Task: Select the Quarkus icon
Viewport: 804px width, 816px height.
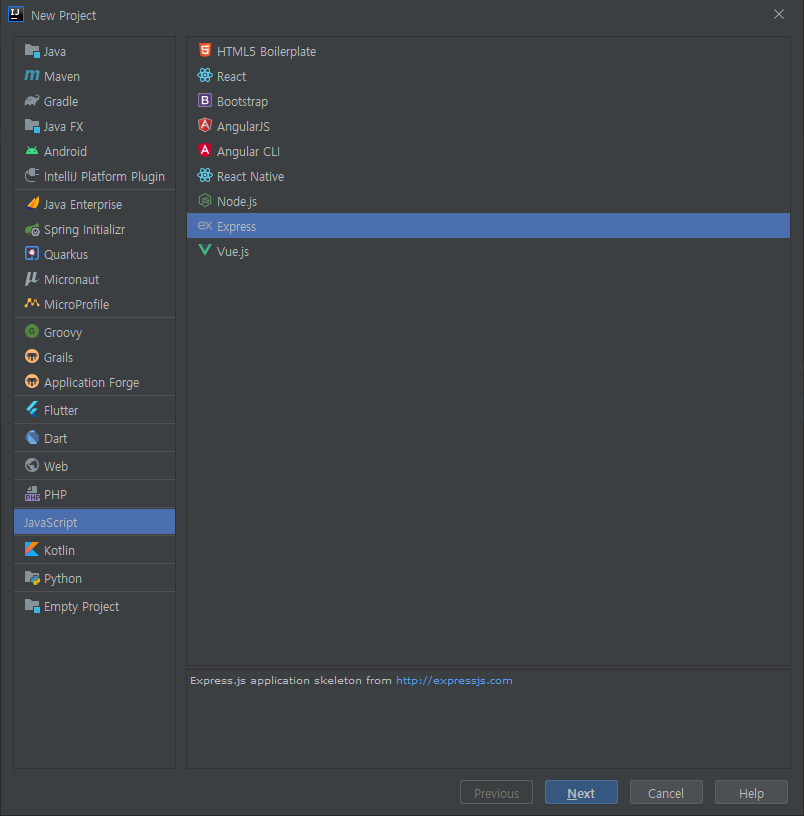Action: coord(32,254)
